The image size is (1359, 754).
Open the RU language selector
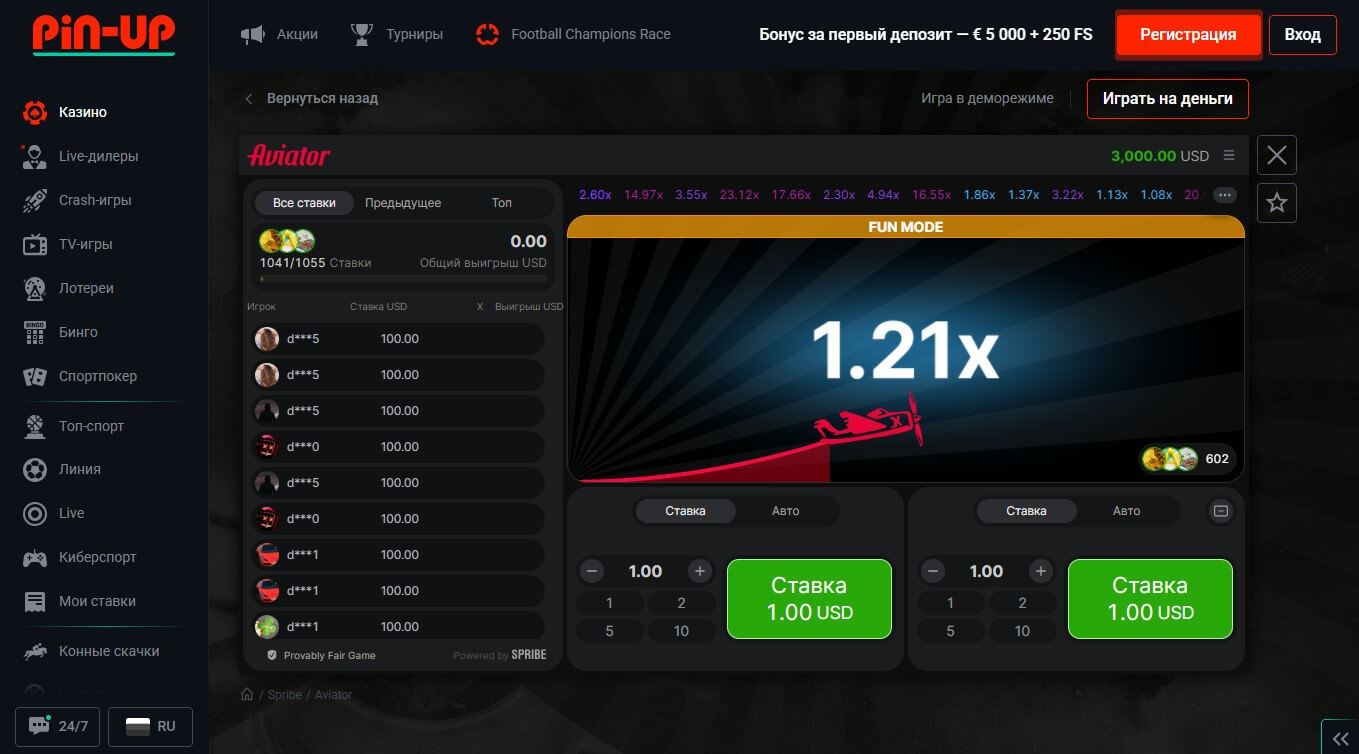[x=150, y=726]
